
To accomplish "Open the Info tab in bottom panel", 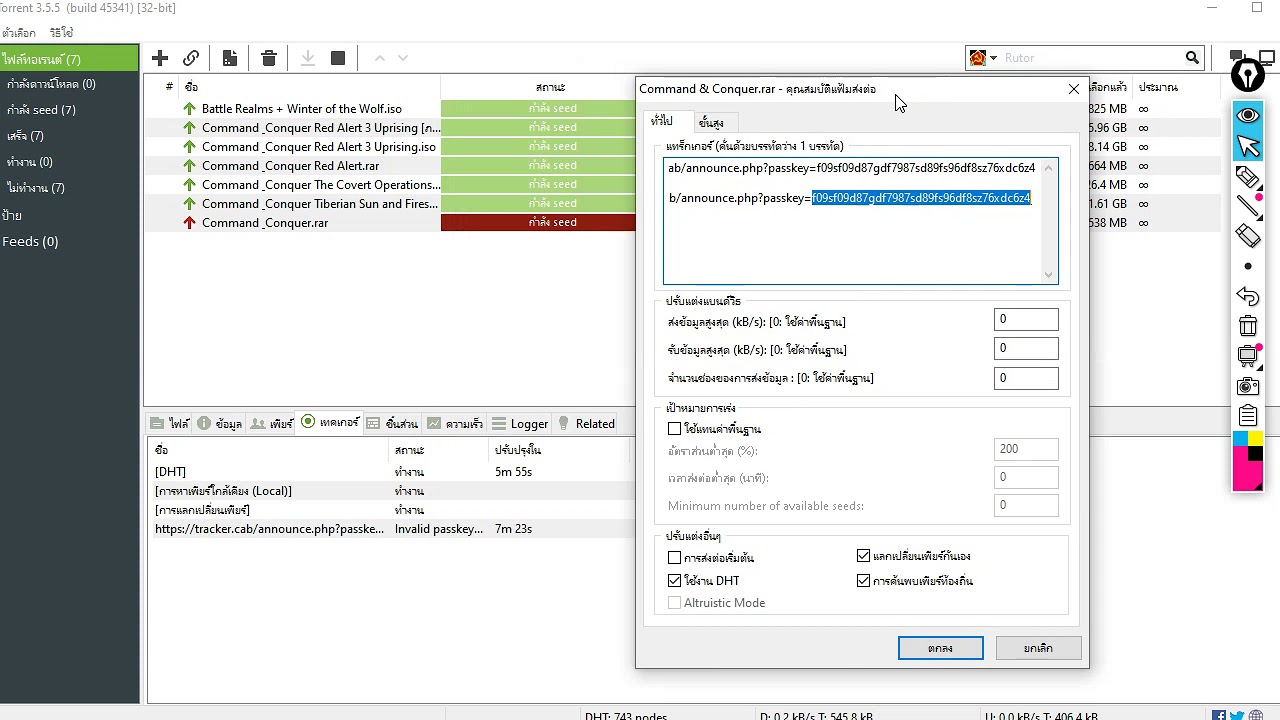I will pyautogui.click(x=220, y=424).
